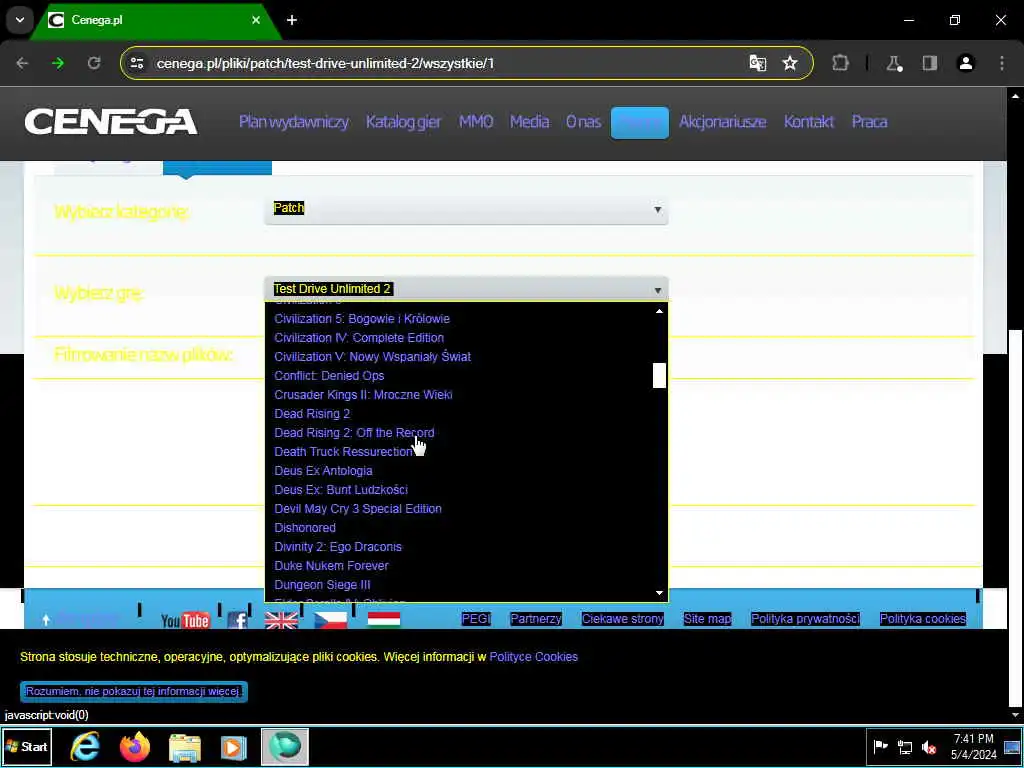Open Polityka prywatności link

(x=805, y=618)
